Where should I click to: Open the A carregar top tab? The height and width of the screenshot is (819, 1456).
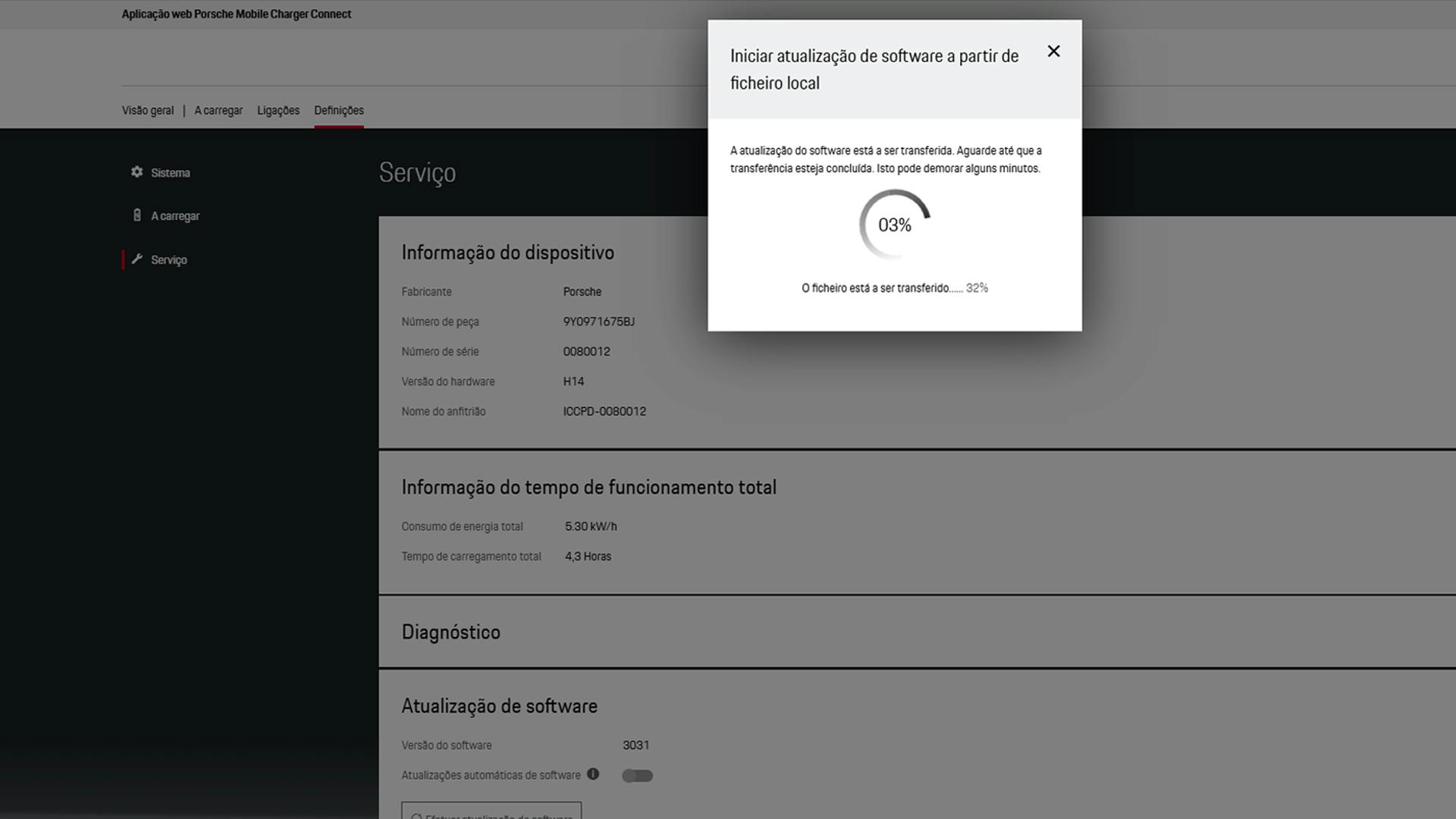pyautogui.click(x=218, y=111)
